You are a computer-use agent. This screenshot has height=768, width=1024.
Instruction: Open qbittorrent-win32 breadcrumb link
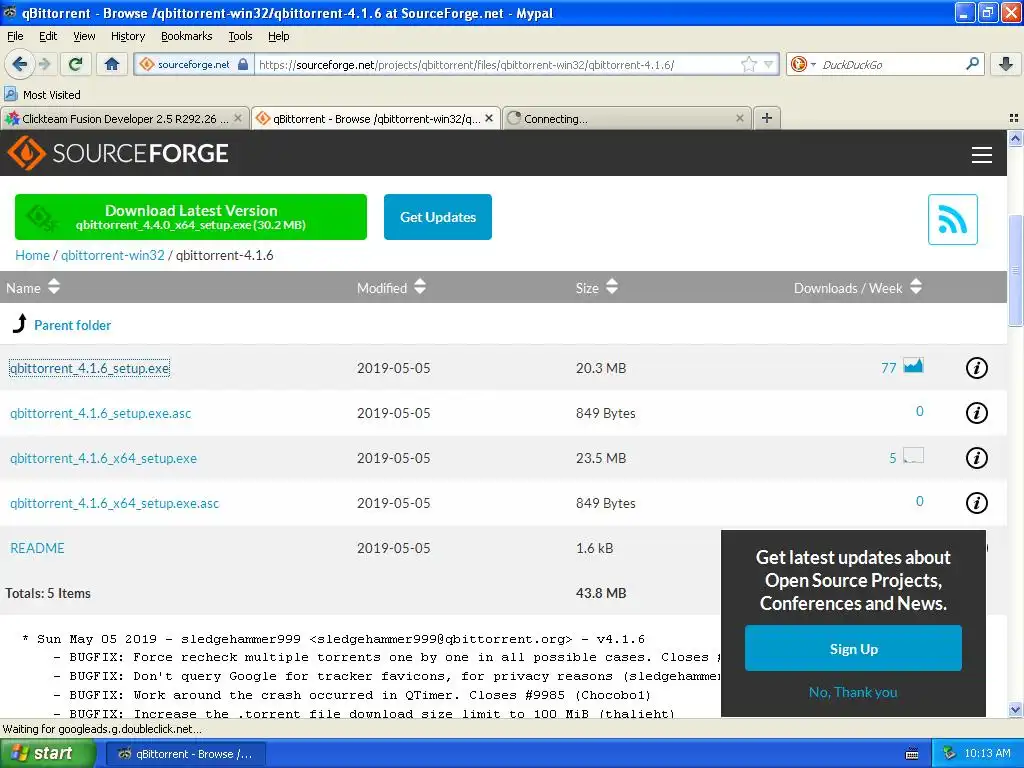112,255
